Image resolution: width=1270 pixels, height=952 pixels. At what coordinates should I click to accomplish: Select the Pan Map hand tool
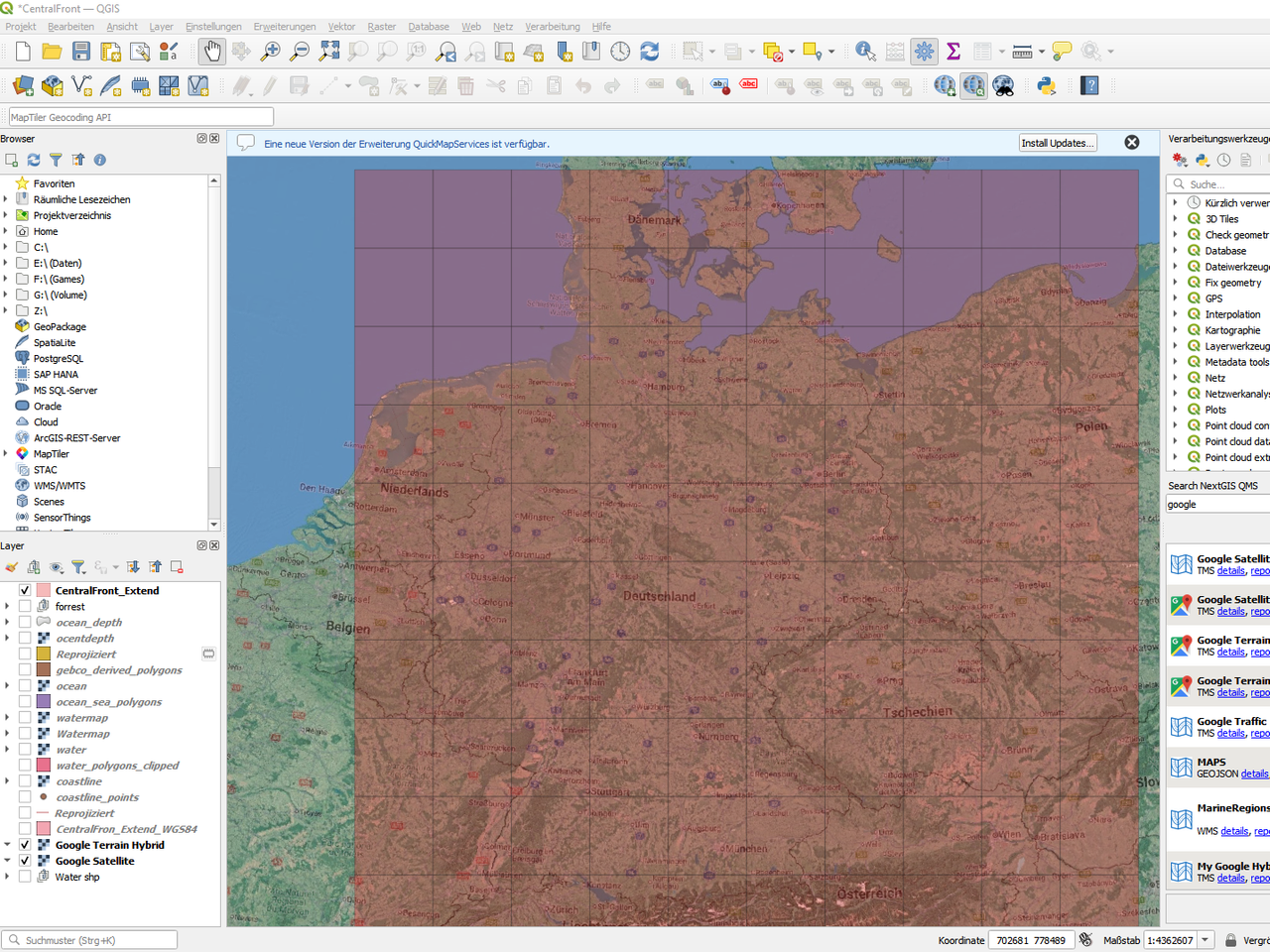(x=212, y=51)
